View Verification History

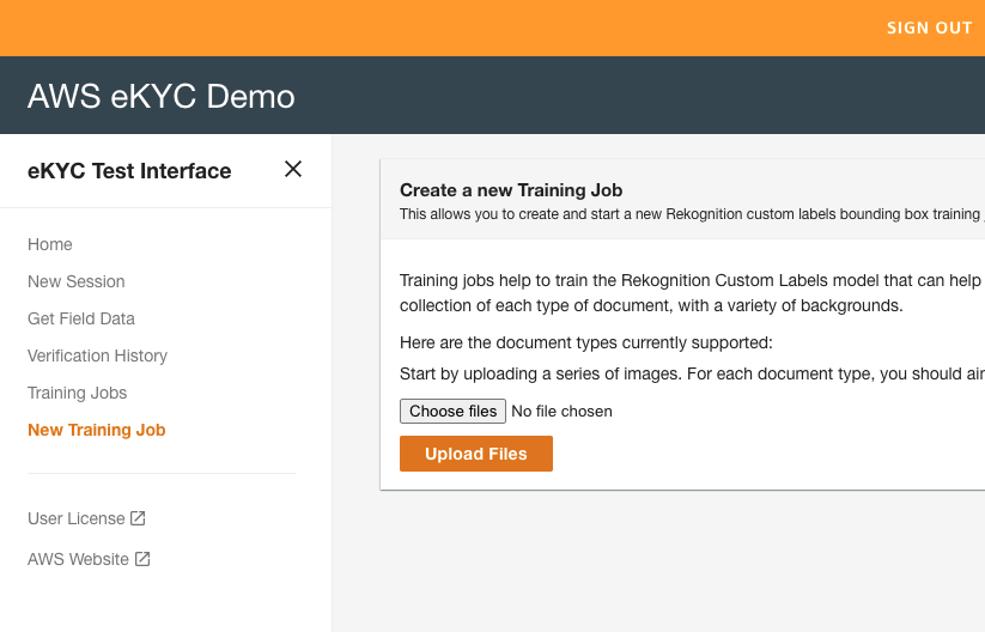click(x=97, y=355)
